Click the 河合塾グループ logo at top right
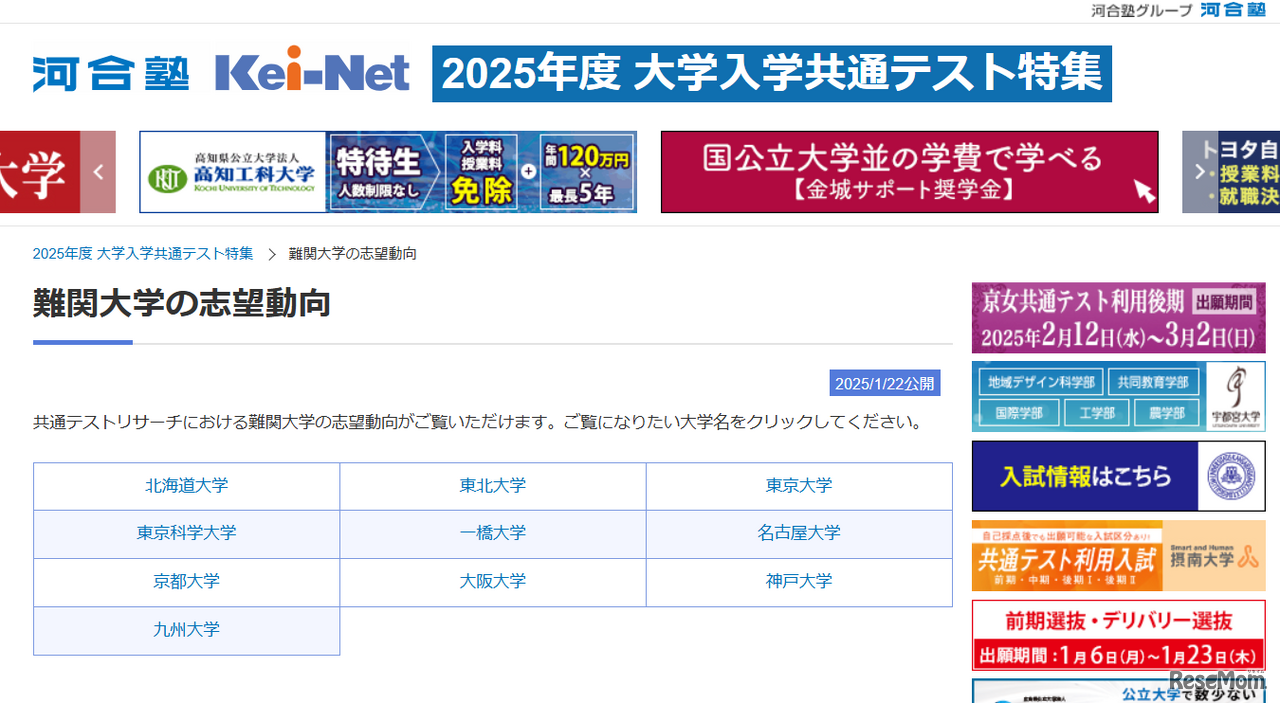Viewport: 1280px width, 703px height. tap(1233, 12)
